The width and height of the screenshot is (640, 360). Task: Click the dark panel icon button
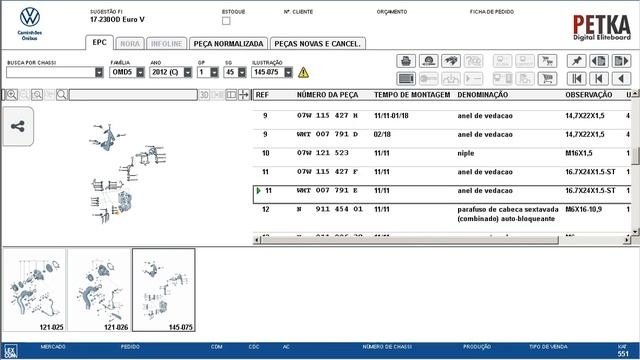[406, 78]
